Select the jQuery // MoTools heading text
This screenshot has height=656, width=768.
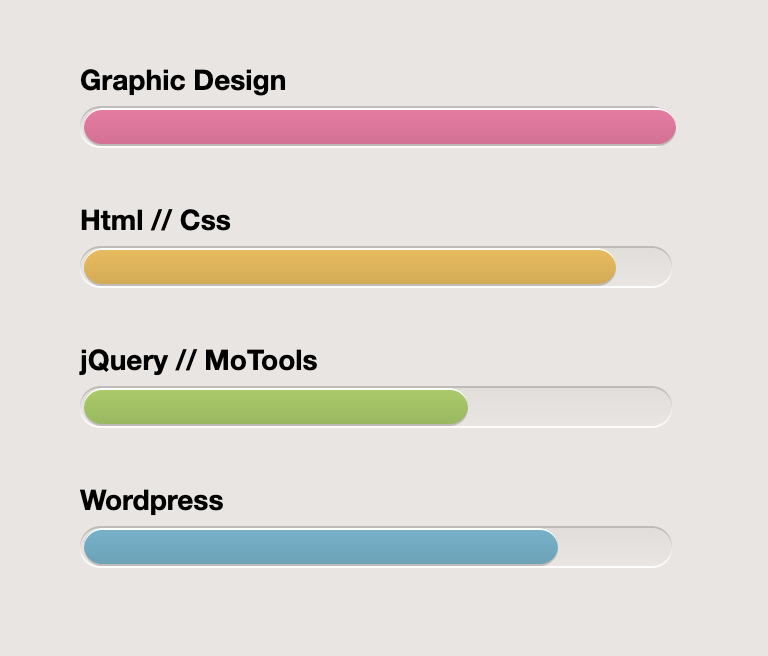click(x=198, y=361)
